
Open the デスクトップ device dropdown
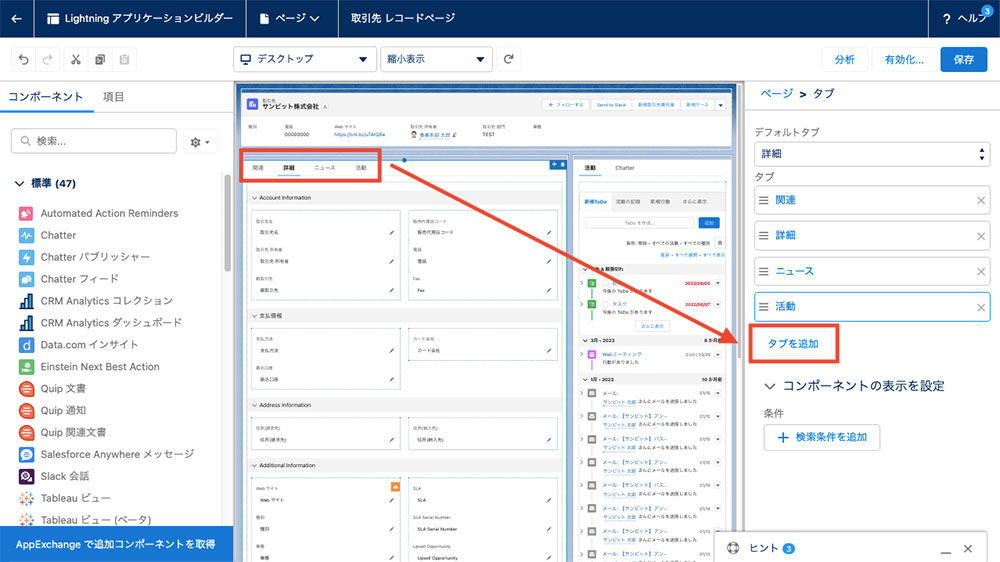(304, 59)
